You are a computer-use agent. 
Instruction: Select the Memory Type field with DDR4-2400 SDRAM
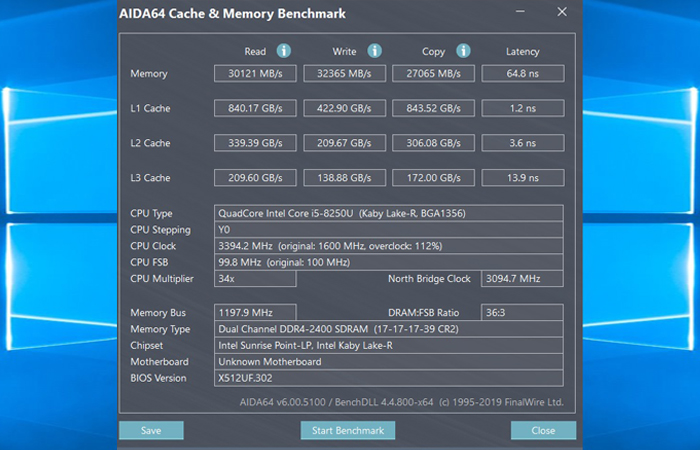[x=389, y=329]
